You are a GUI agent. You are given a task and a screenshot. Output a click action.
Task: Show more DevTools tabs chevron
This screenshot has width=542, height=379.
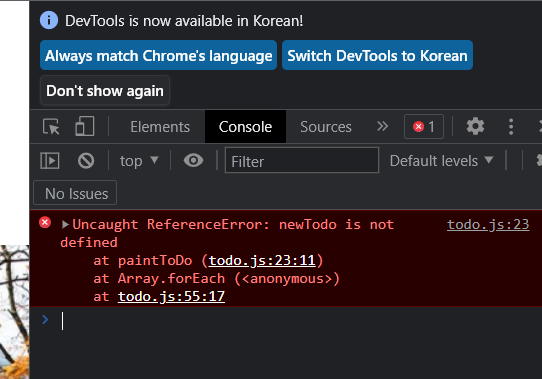(382, 126)
